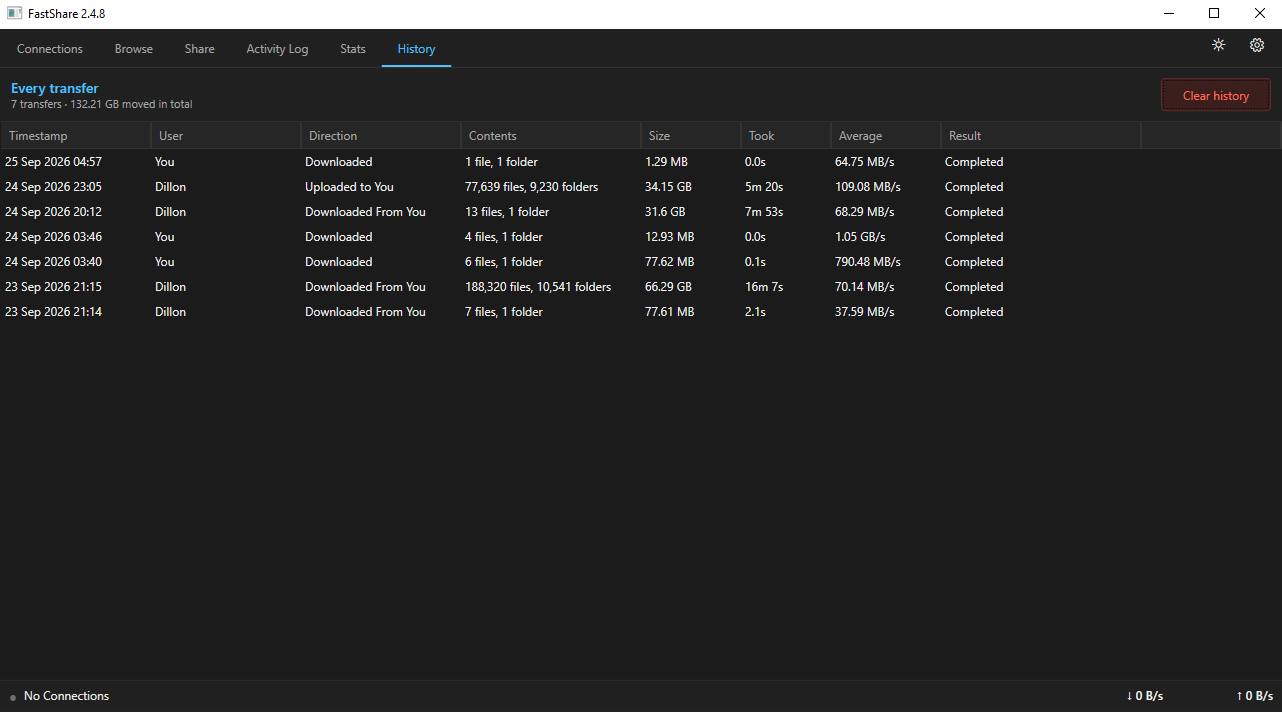Open settings via the gear icon
Image resolution: width=1282 pixels, height=712 pixels.
point(1257,45)
